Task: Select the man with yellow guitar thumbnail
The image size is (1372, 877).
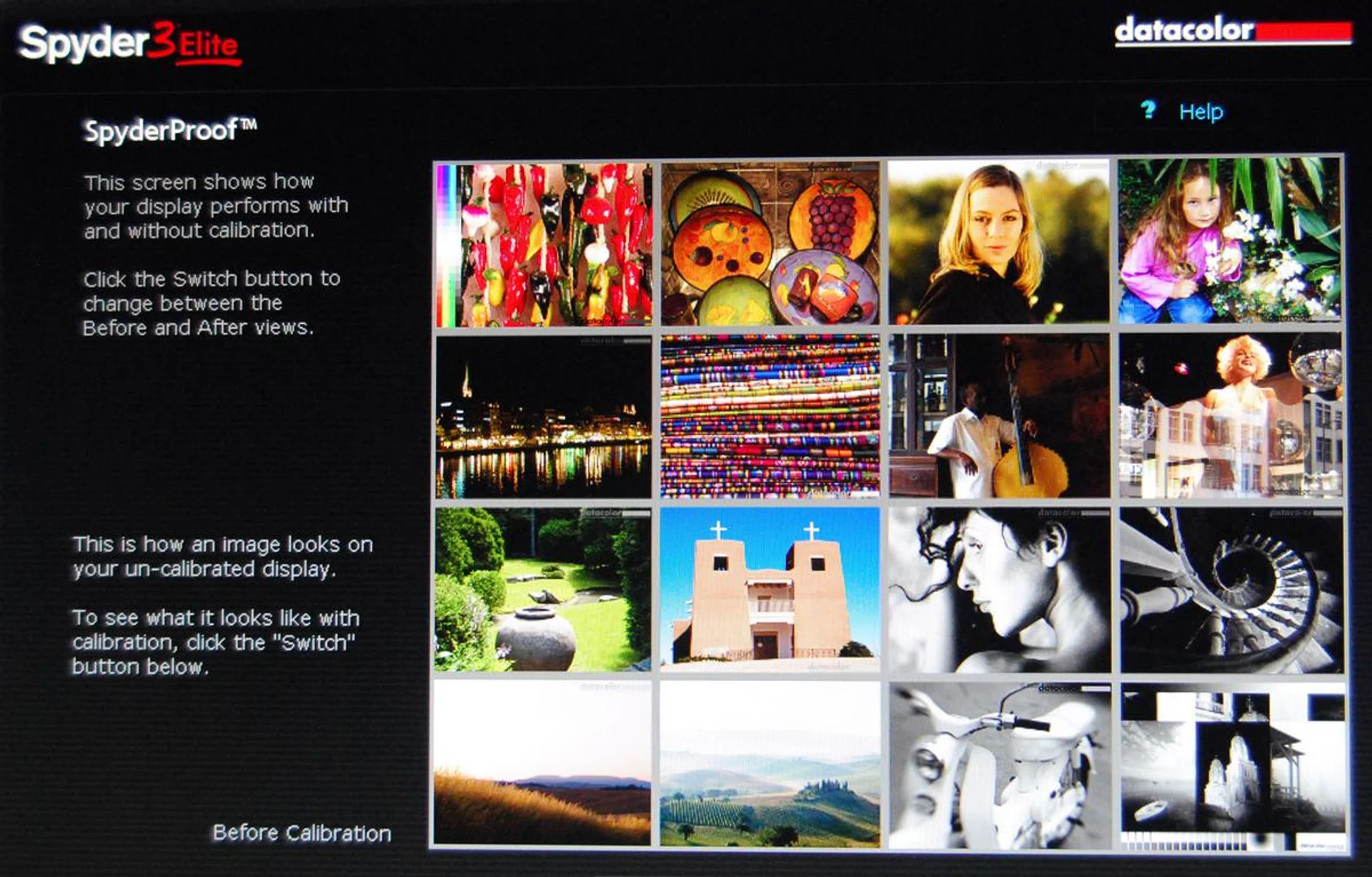Action: [999, 417]
